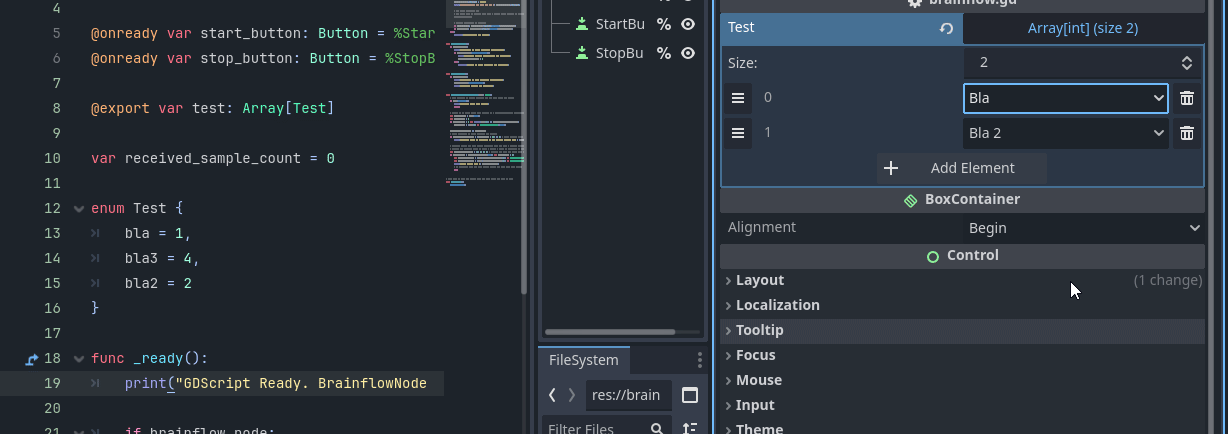Fold the enum Test code block
Image resolution: width=1228 pixels, height=434 pixels.
(79, 209)
